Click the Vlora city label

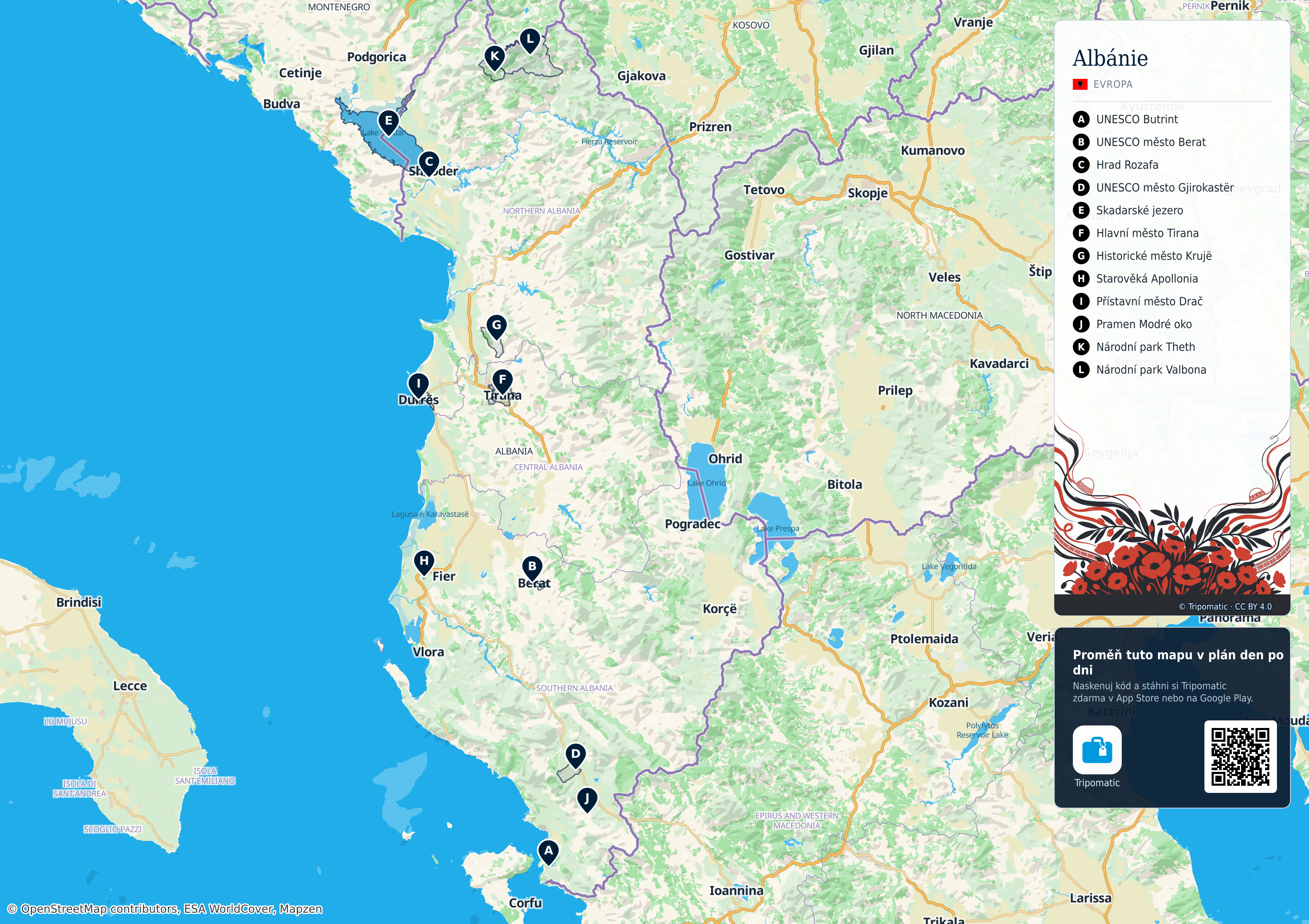tap(428, 652)
